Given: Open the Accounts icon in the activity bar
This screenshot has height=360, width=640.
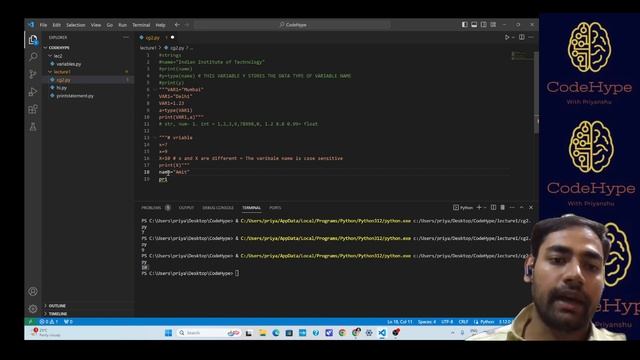Looking at the screenshot, I should 33,291.
